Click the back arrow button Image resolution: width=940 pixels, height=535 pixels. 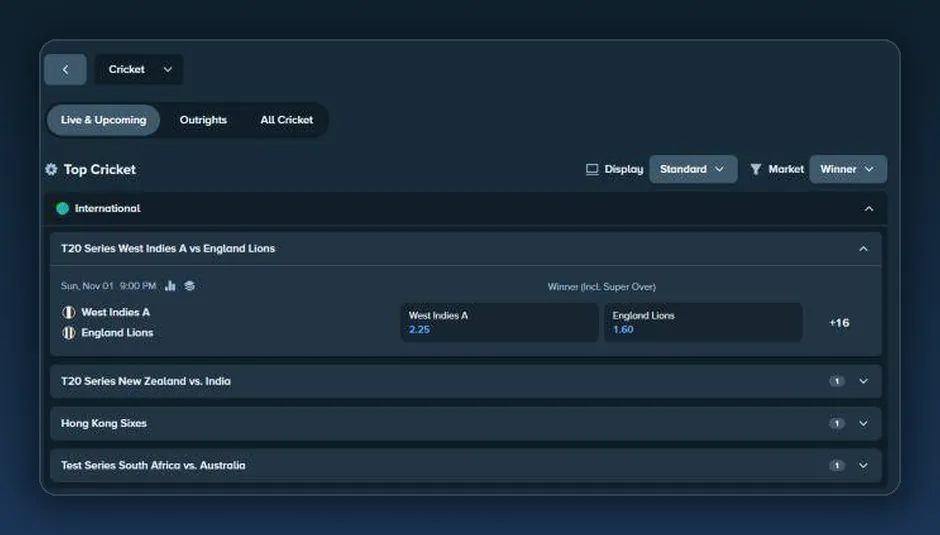coord(65,70)
